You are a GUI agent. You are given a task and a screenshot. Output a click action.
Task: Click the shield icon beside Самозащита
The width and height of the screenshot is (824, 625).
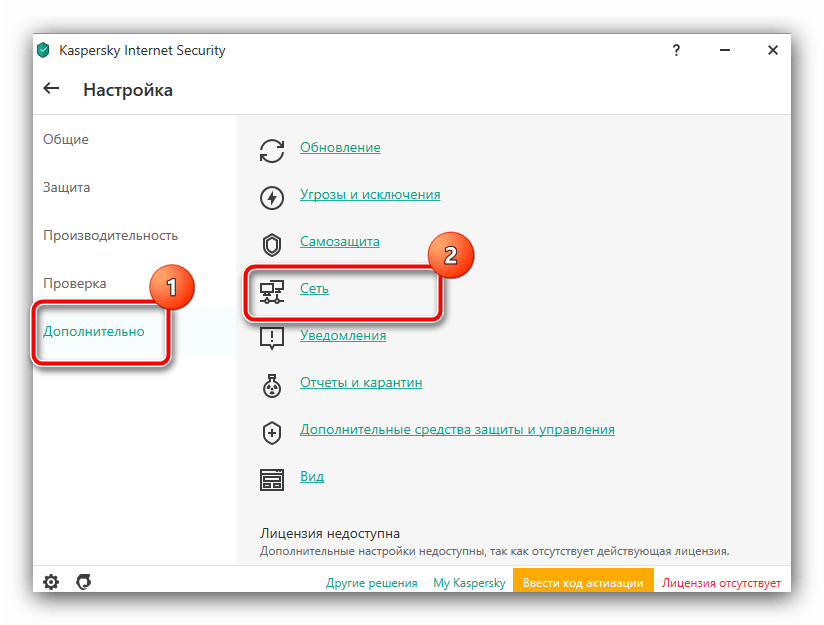pyautogui.click(x=272, y=244)
